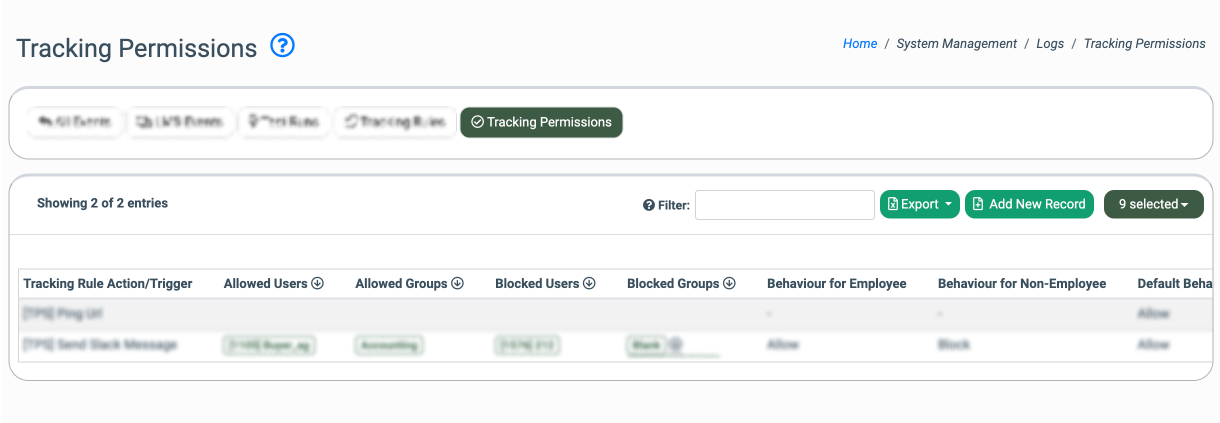Click the checkmark icon in Tracking Permissions tab

coord(477,122)
